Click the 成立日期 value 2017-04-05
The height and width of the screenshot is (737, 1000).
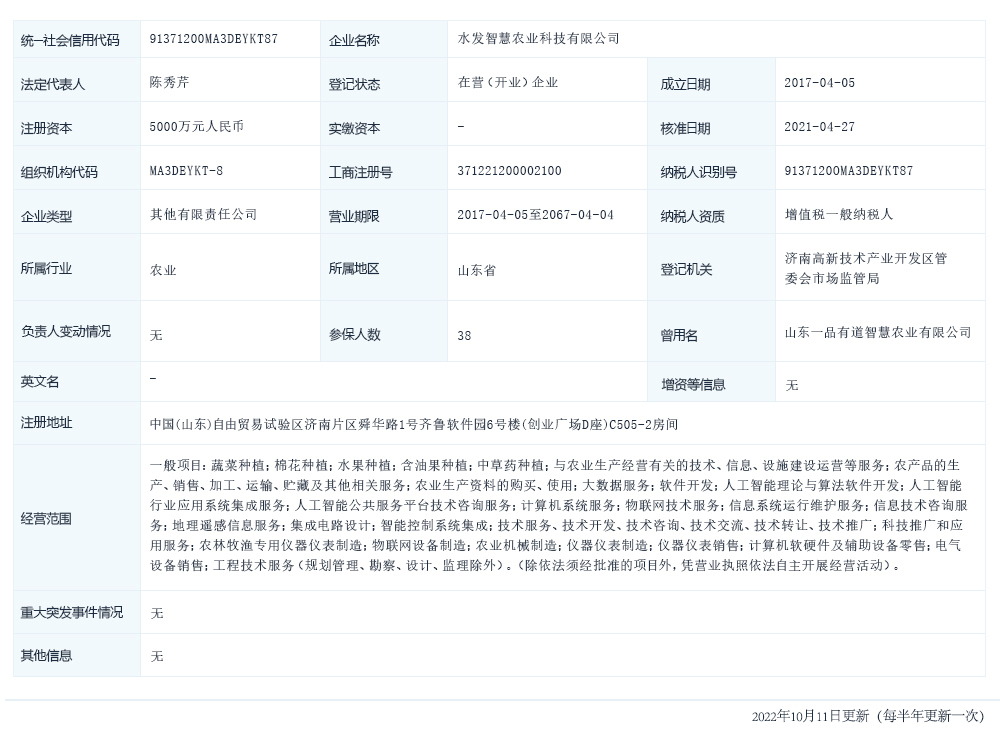(820, 83)
